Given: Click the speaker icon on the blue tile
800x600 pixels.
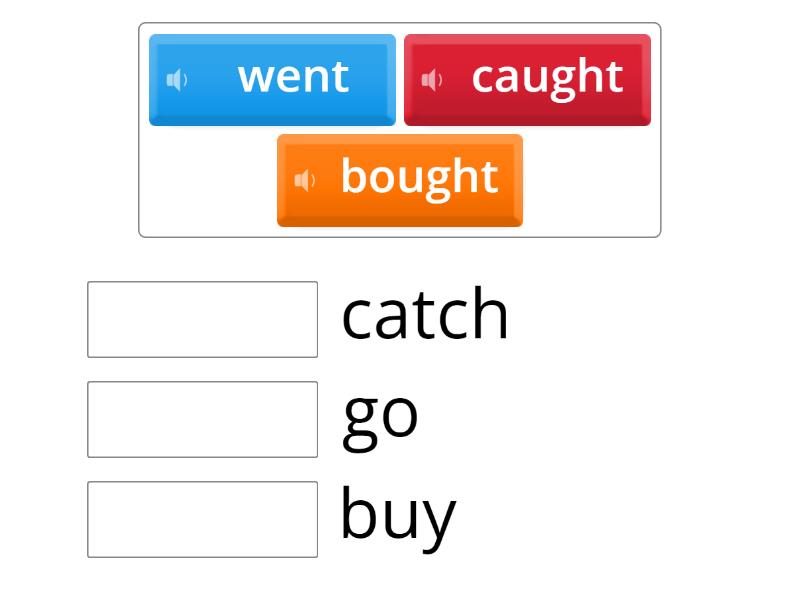Looking at the screenshot, I should click(176, 79).
